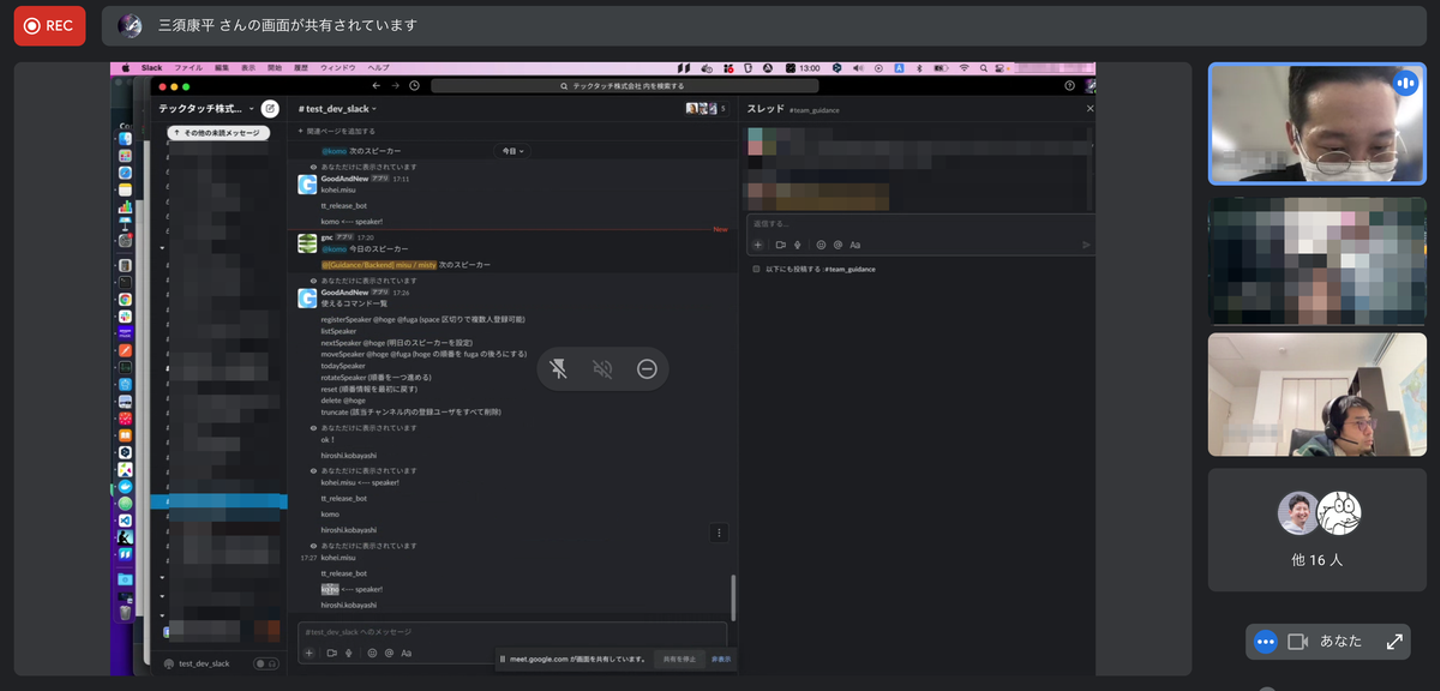
Task: Click the #test_dev_slack message input field
Action: 512,632
